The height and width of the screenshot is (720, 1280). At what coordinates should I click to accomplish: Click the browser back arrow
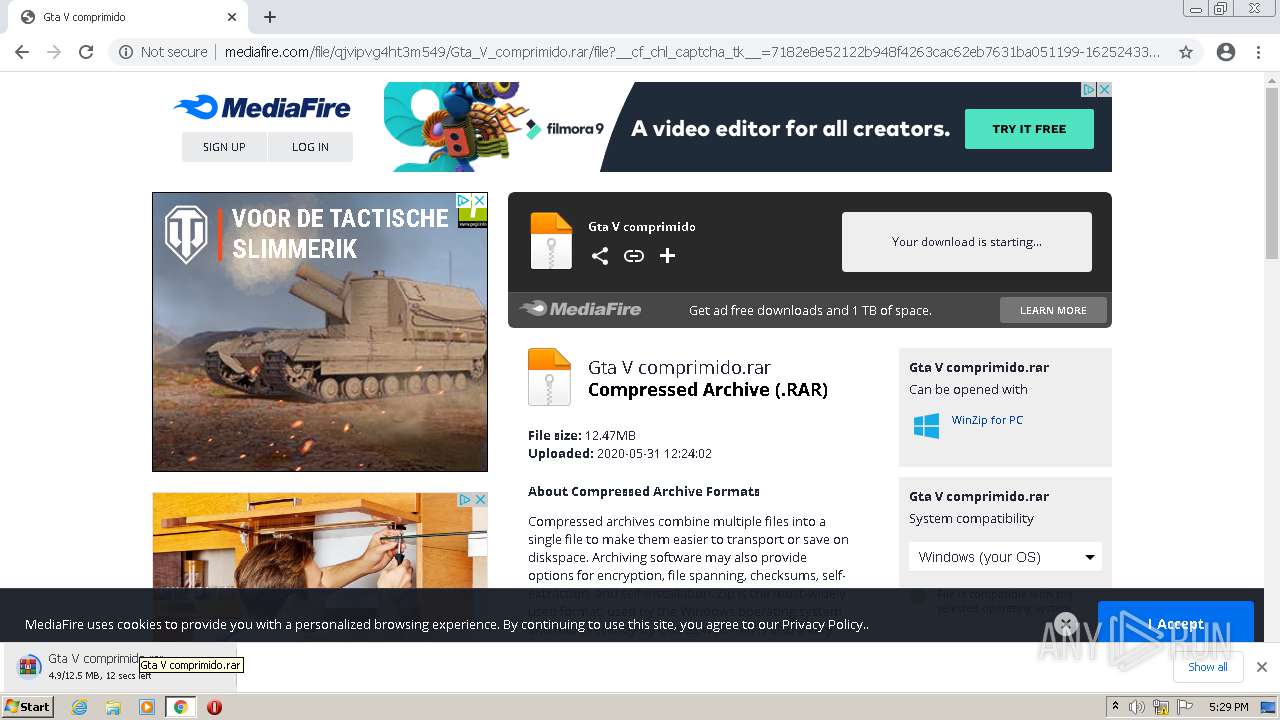click(x=21, y=52)
